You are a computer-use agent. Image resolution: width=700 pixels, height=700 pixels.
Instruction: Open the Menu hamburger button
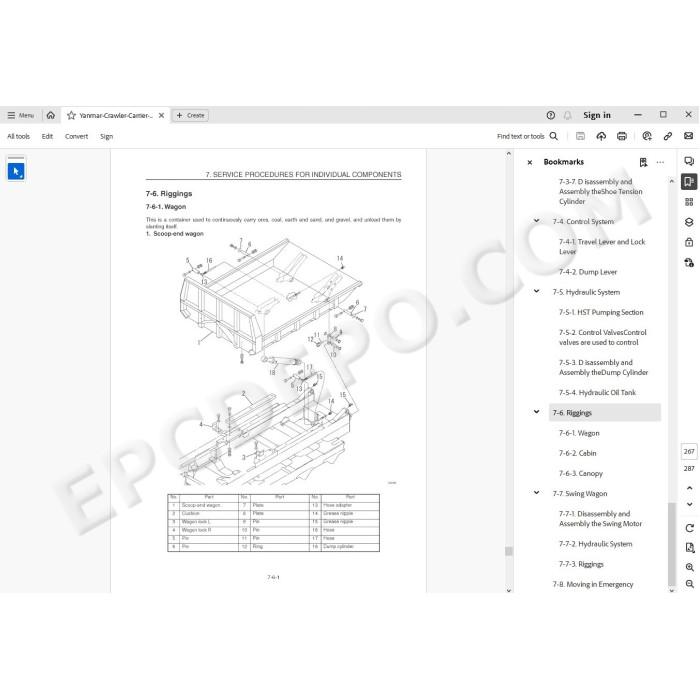[21, 115]
